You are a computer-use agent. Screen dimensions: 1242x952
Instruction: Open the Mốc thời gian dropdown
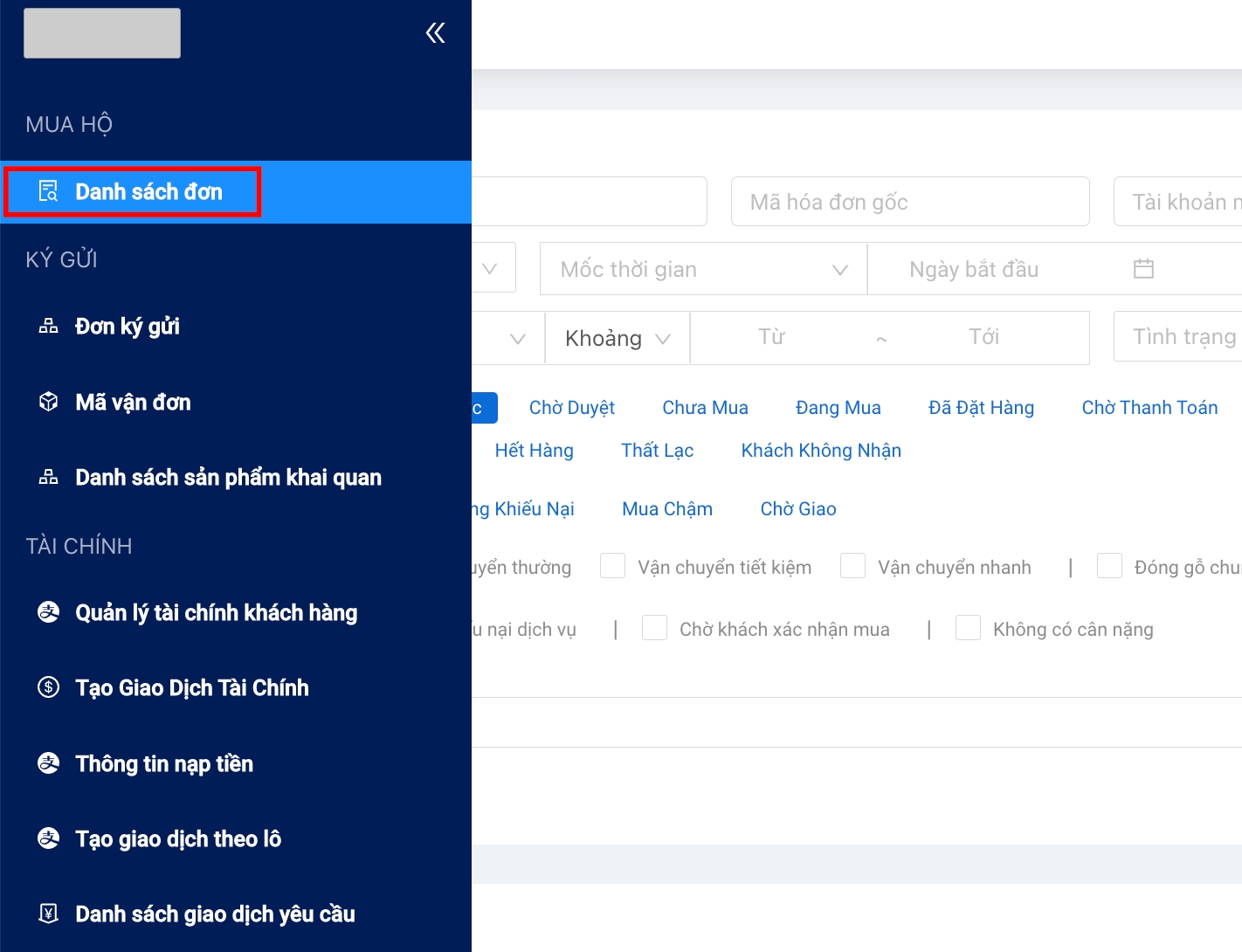703,269
